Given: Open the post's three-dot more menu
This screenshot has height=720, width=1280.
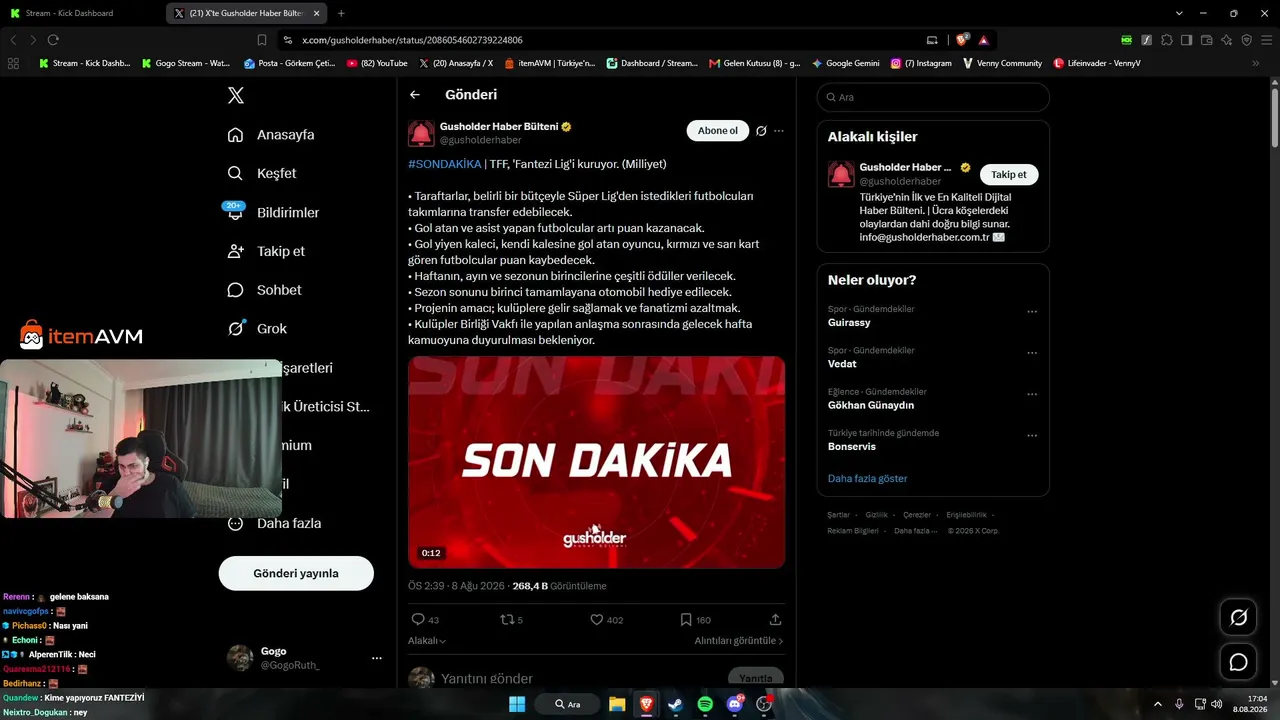Looking at the screenshot, I should (779, 131).
